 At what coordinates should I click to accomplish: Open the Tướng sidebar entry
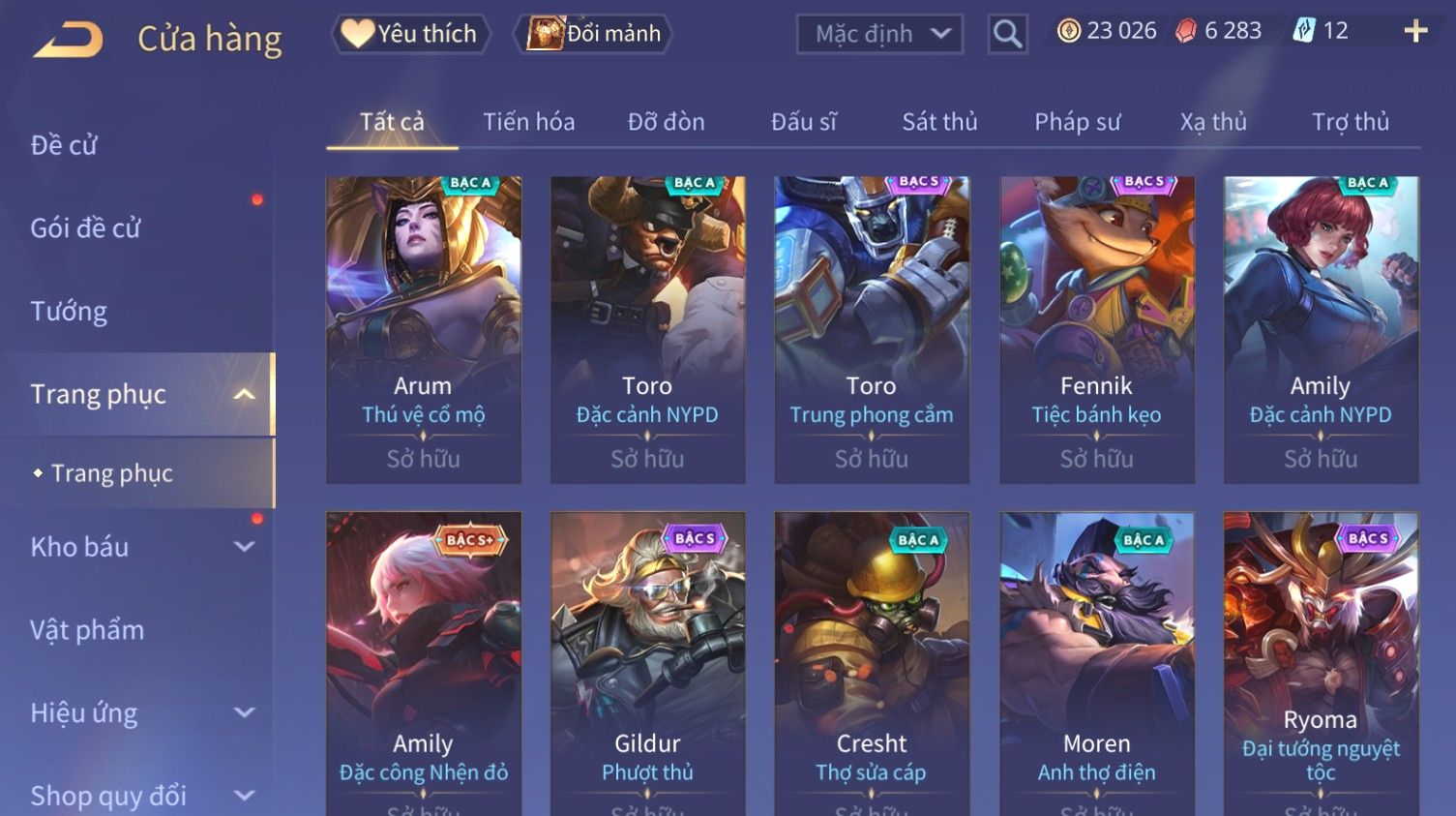point(69,312)
